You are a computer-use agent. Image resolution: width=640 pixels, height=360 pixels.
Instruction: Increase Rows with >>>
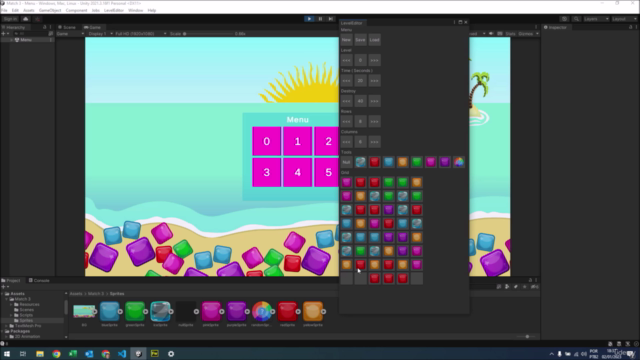coord(374,121)
